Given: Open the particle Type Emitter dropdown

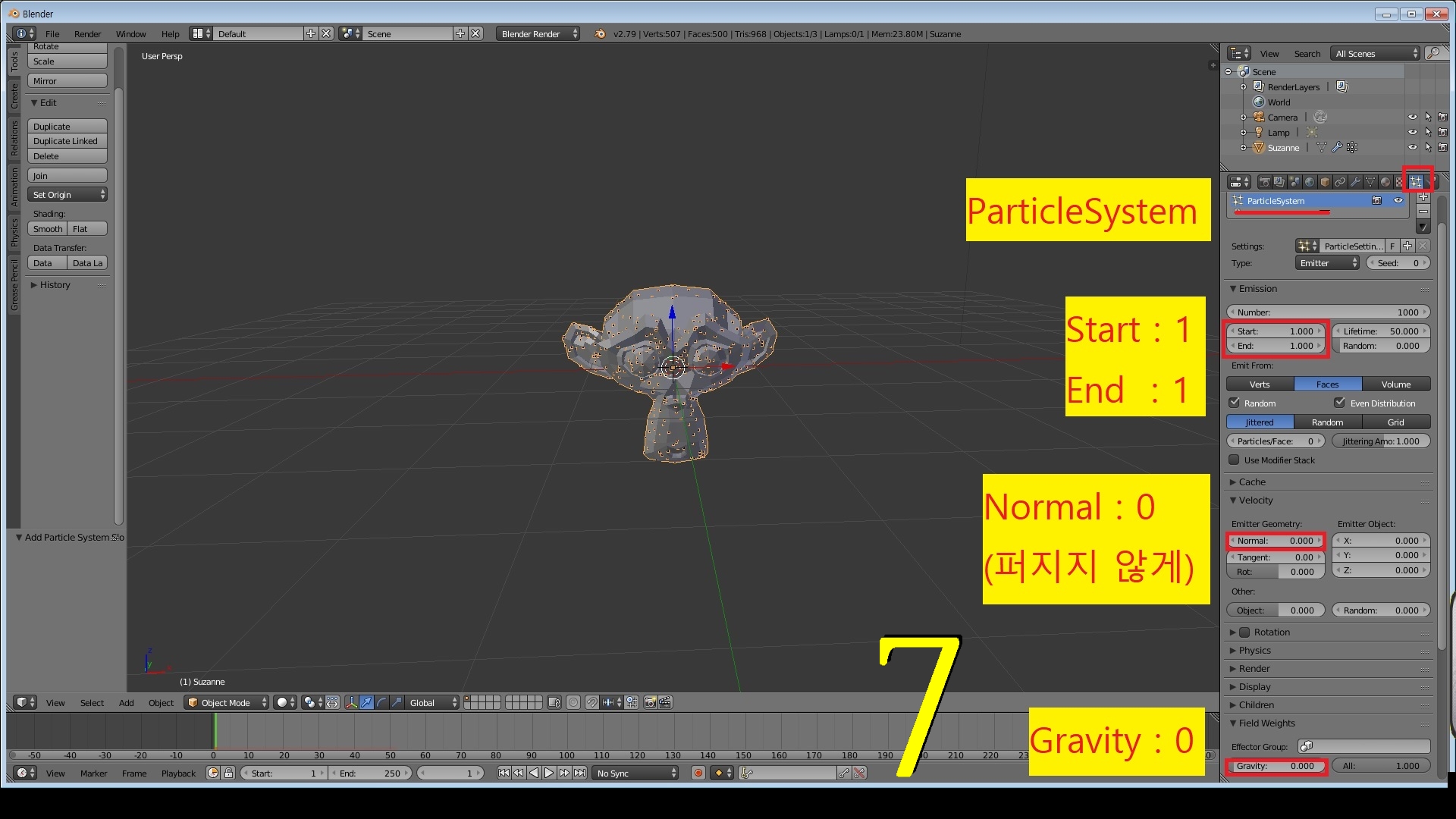Looking at the screenshot, I should (1328, 262).
